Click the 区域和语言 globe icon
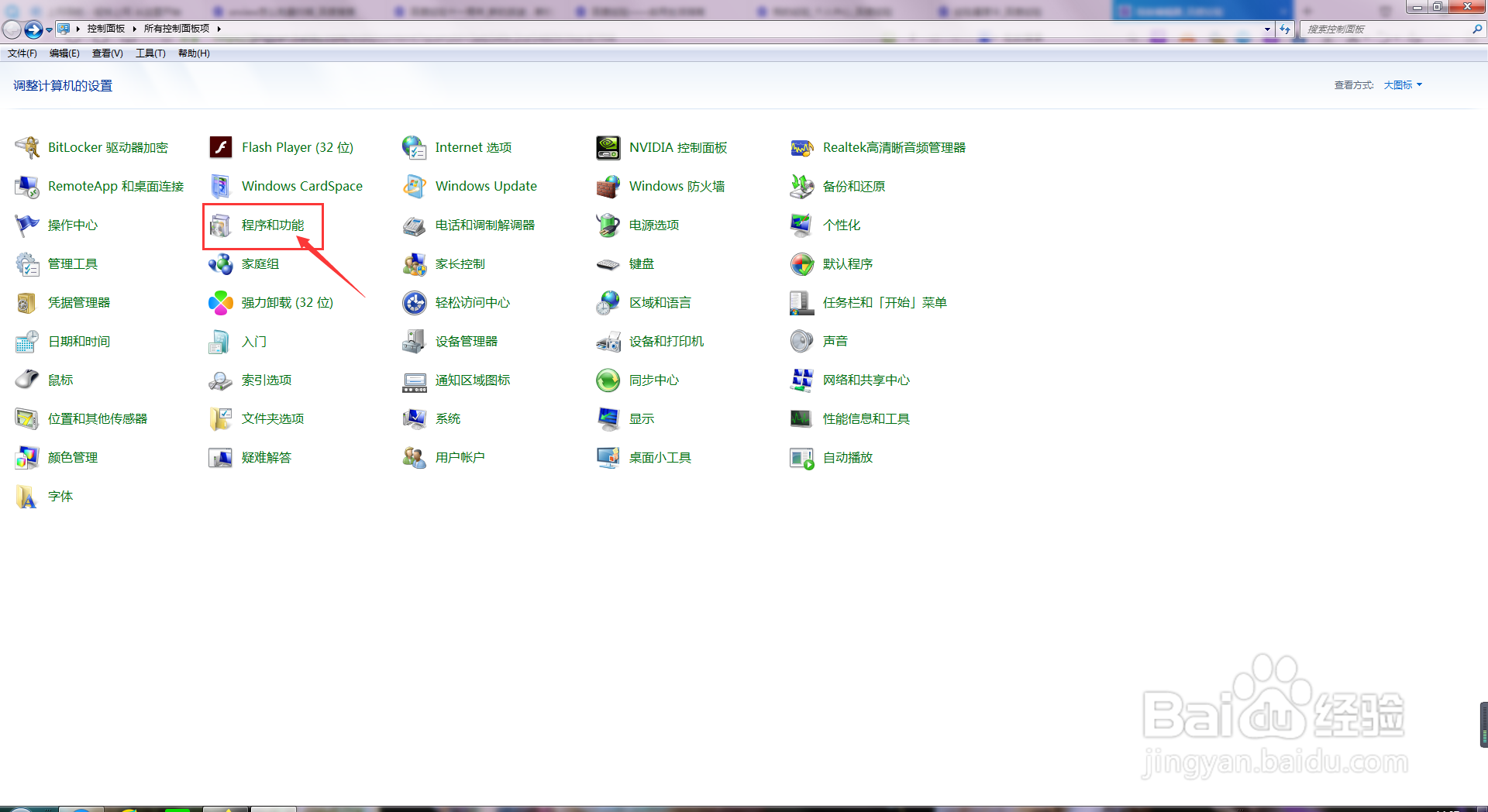This screenshot has height=812, width=1488. [x=608, y=302]
